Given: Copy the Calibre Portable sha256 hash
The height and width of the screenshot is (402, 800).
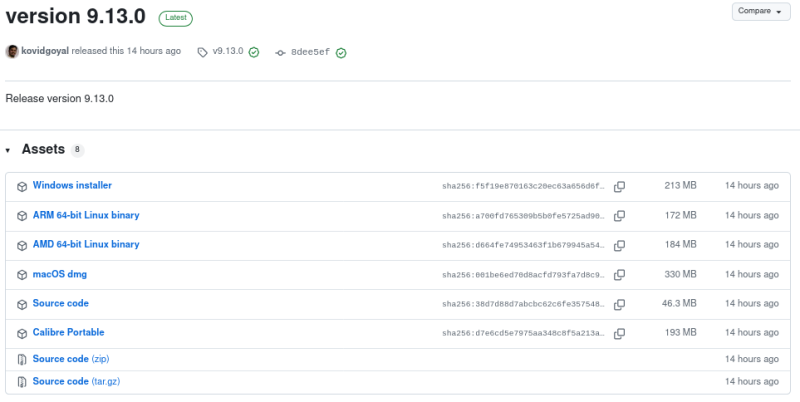Looking at the screenshot, I should point(619,334).
